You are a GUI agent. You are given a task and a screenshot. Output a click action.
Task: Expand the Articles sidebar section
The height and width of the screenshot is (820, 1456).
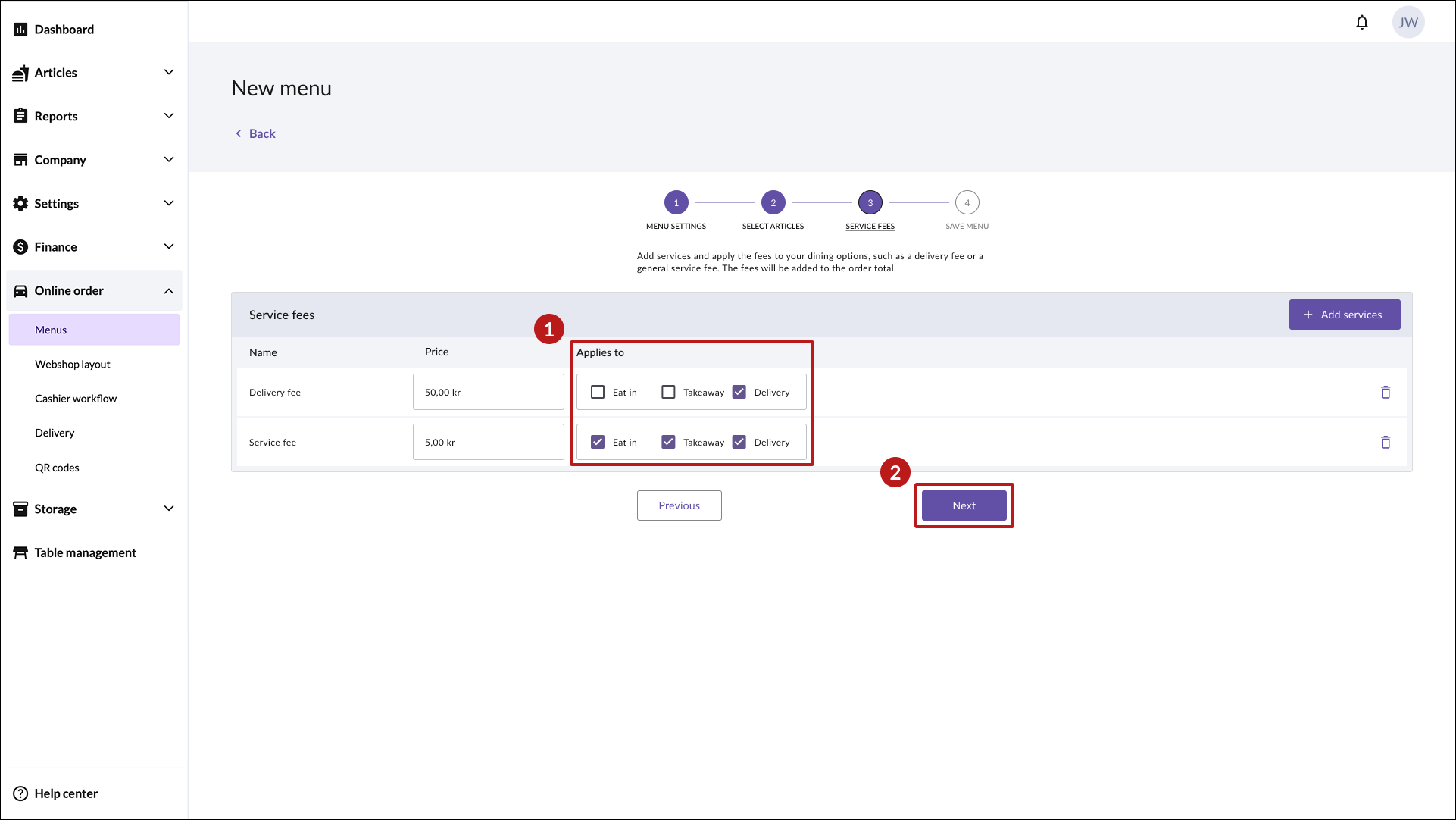[168, 73]
